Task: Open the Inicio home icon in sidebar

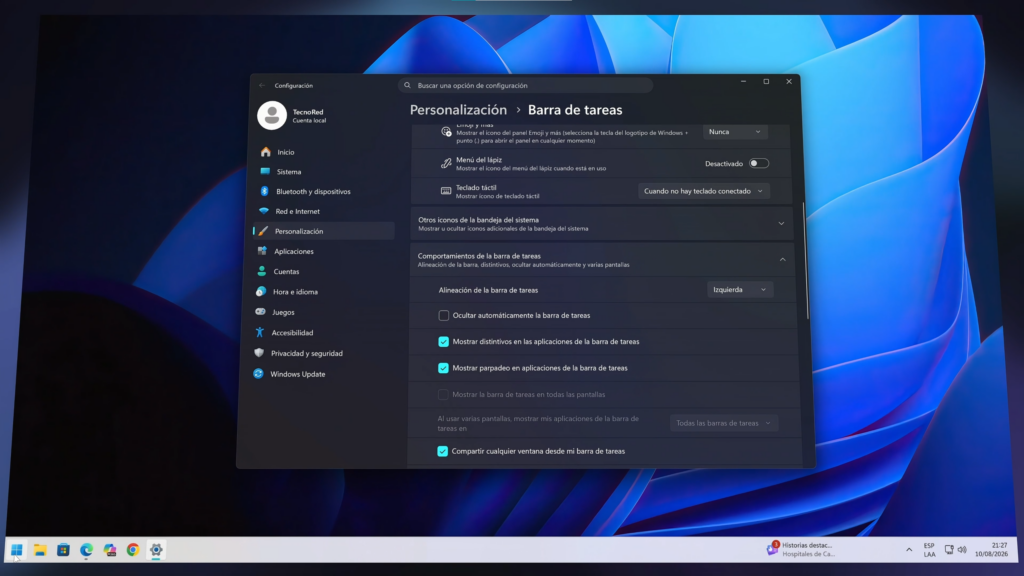Action: click(266, 152)
